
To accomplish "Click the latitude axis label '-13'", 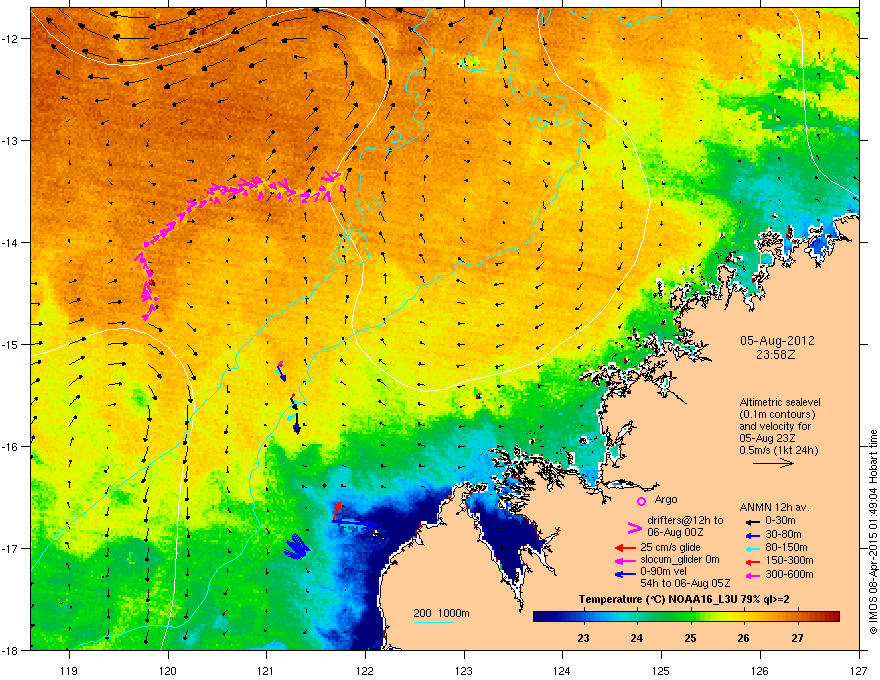I will (10, 140).
